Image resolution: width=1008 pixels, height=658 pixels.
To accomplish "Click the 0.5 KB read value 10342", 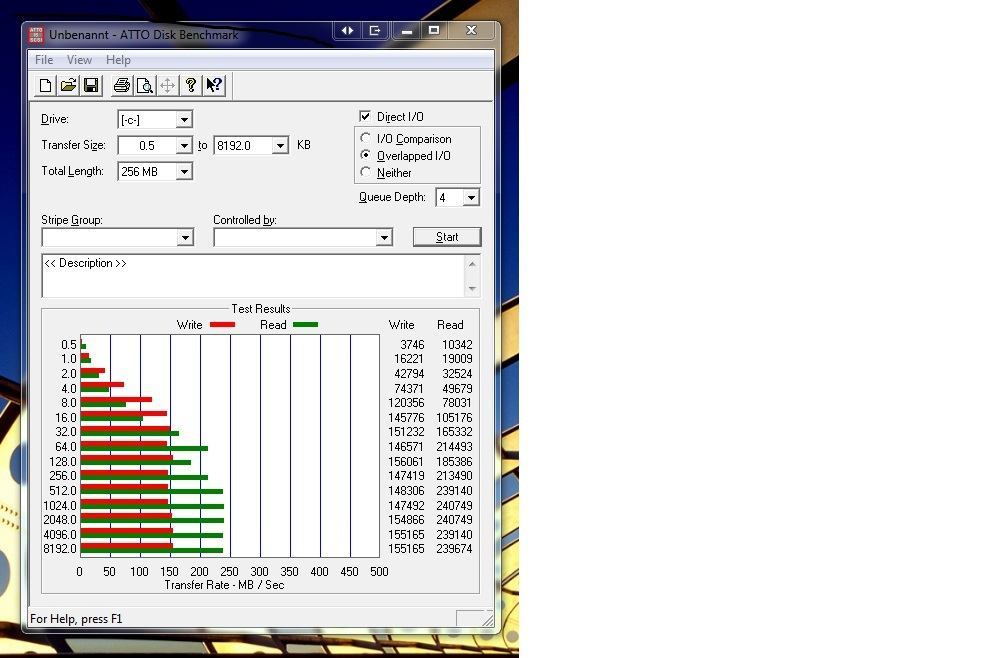I will tap(457, 345).
